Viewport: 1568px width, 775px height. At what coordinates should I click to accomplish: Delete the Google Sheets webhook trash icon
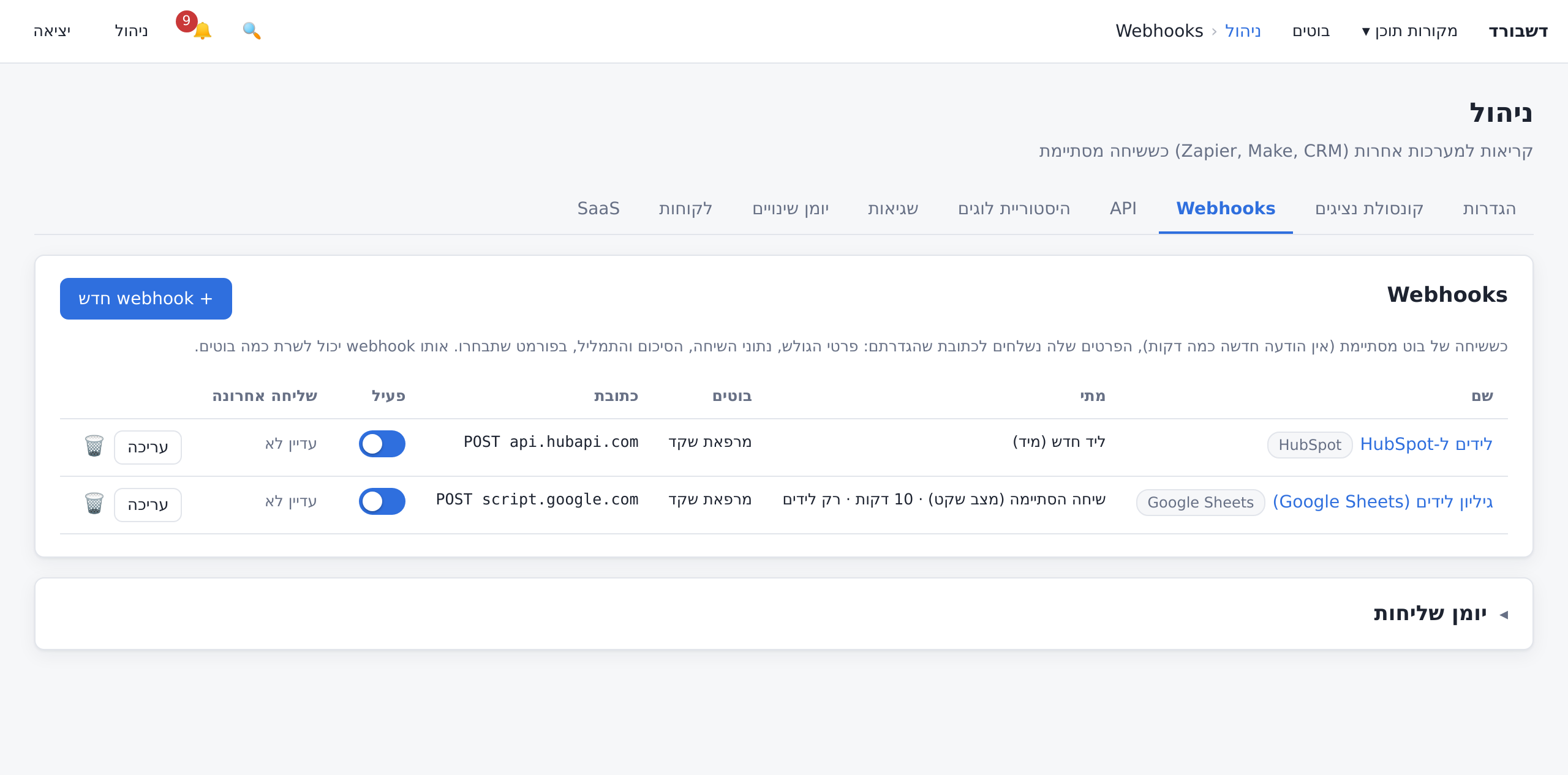(x=94, y=503)
